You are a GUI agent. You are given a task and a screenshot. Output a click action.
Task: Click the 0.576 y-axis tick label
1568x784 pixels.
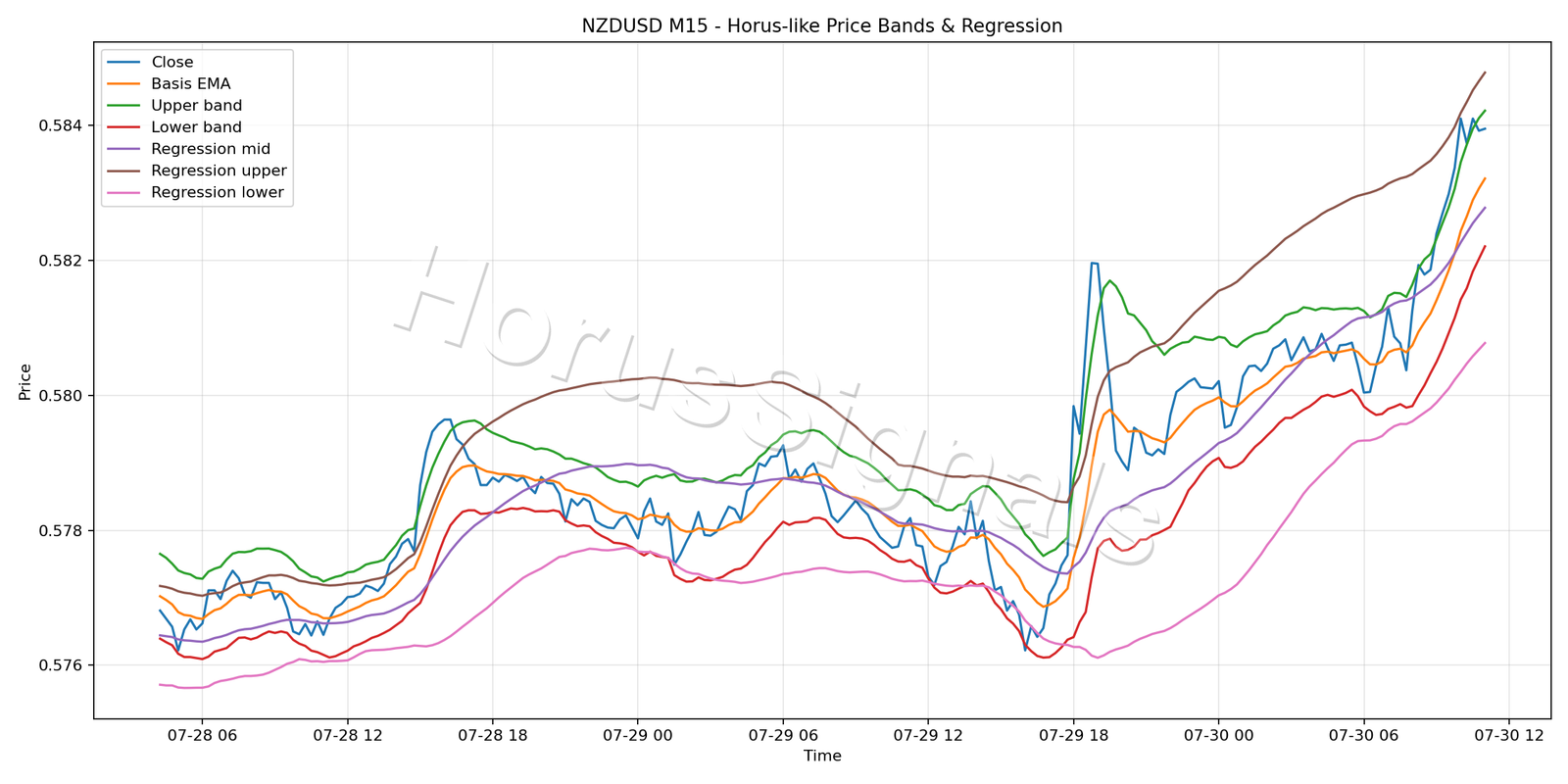[x=61, y=665]
